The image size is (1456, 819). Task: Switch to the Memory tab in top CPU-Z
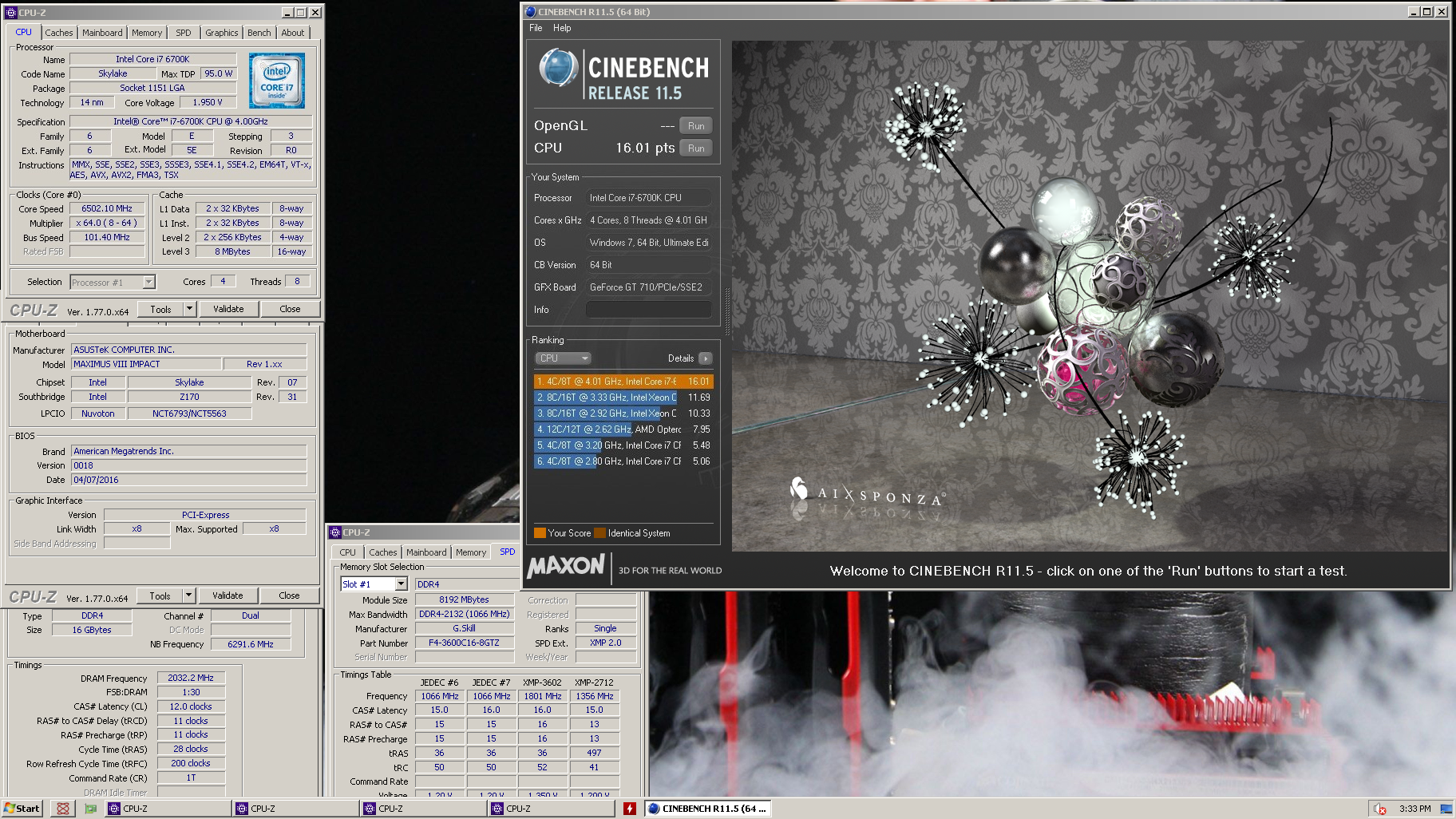coord(147,33)
